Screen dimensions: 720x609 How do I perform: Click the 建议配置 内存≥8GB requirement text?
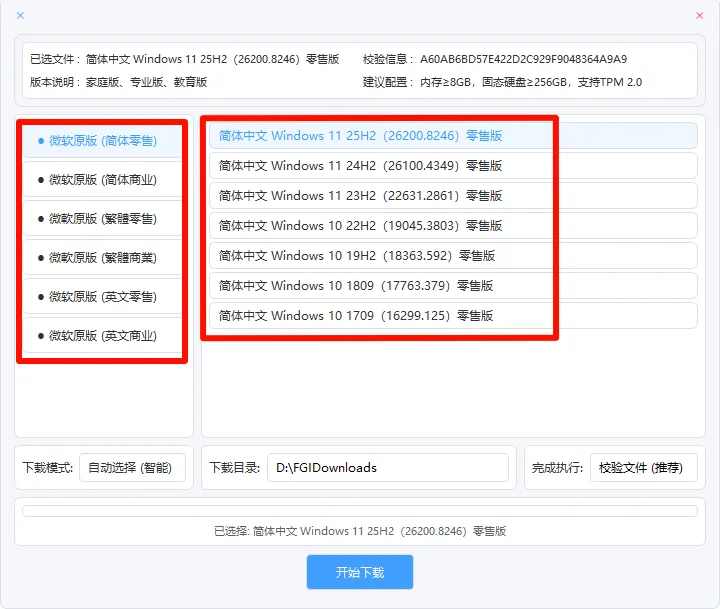[531, 82]
